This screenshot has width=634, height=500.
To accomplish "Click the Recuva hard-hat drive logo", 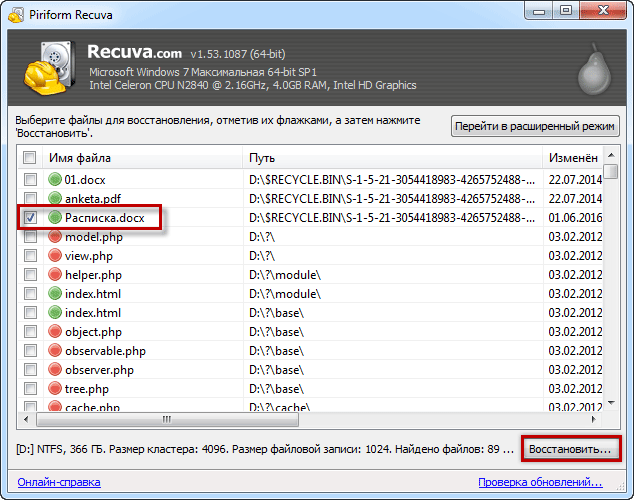I will point(48,66).
